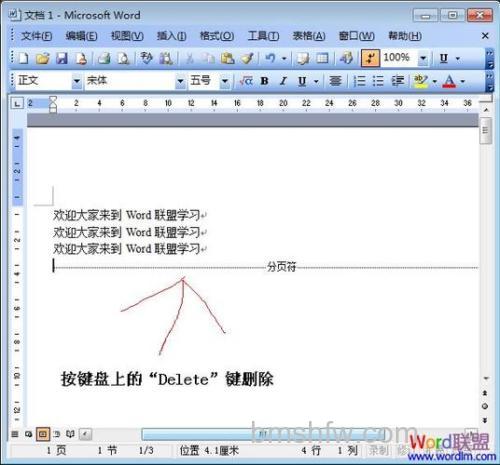Image resolution: width=500 pixels, height=465 pixels.
Task: Close the document with the menu bar X
Action: pyautogui.click(x=485, y=36)
